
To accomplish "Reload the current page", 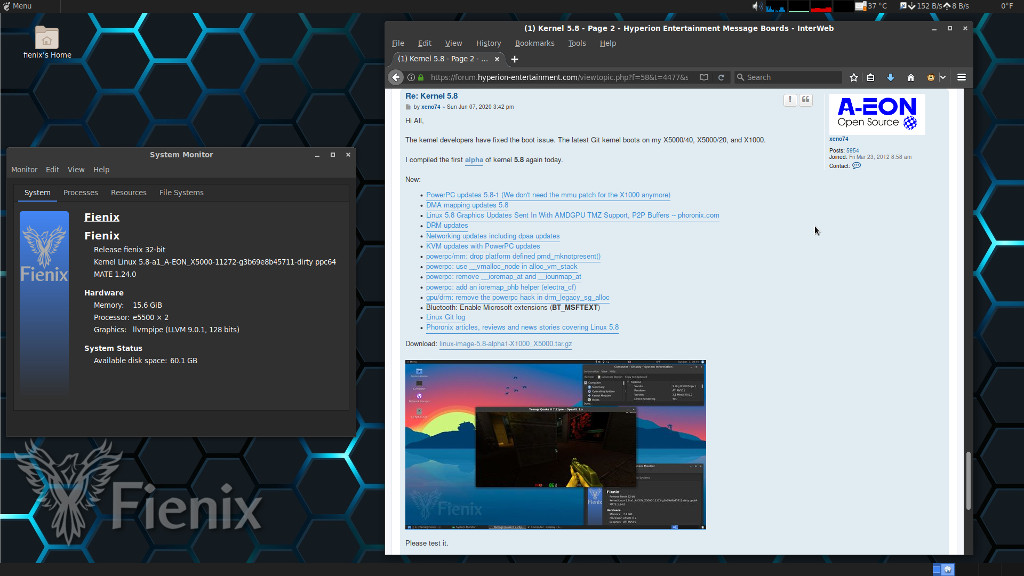I will 721,77.
